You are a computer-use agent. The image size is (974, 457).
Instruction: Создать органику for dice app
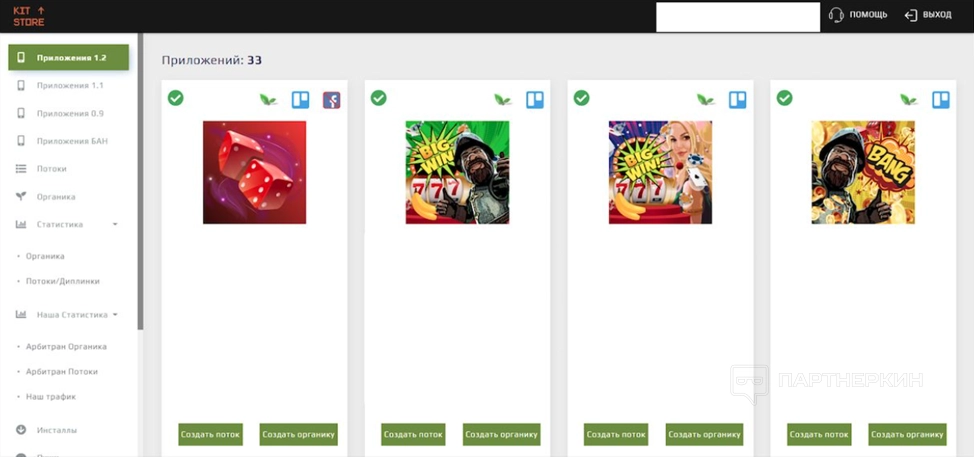click(299, 435)
